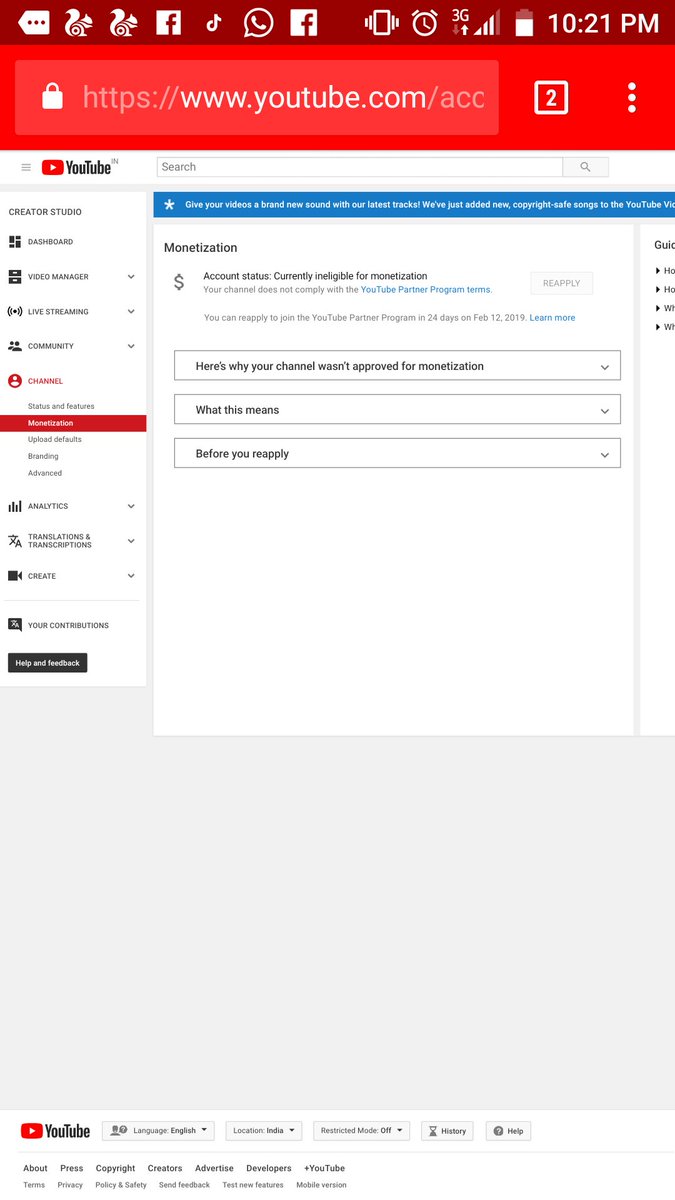Click the Channel person icon
The height and width of the screenshot is (1200, 675).
point(15,381)
